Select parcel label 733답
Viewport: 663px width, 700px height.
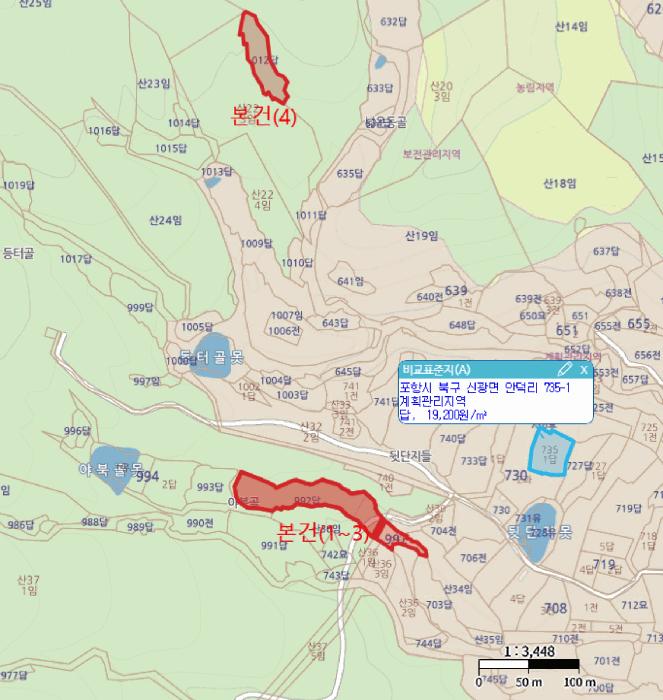474,460
